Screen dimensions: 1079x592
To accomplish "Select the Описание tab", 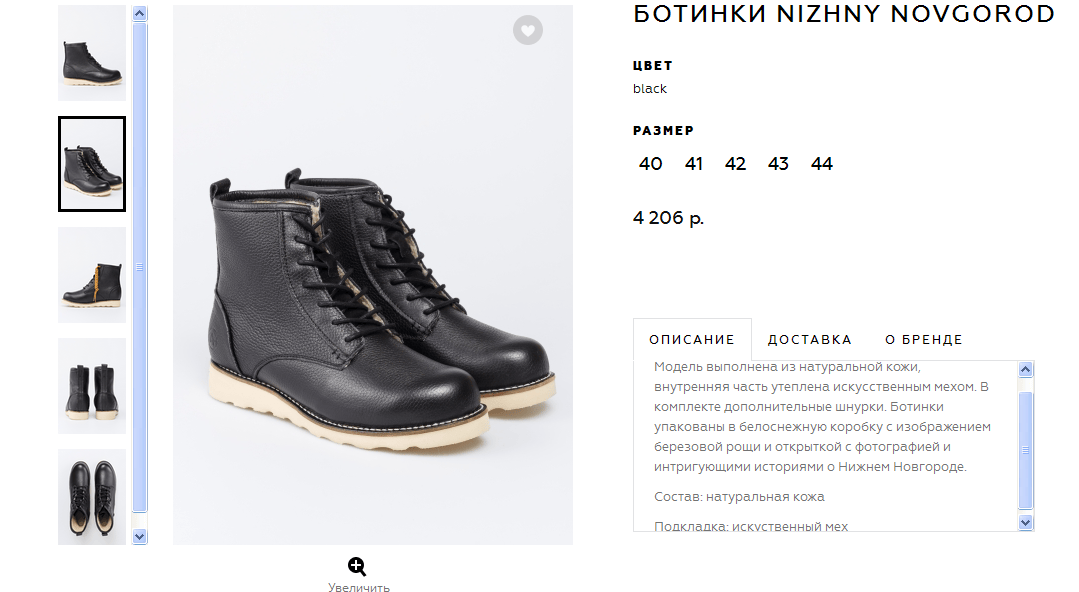I will click(x=692, y=339).
